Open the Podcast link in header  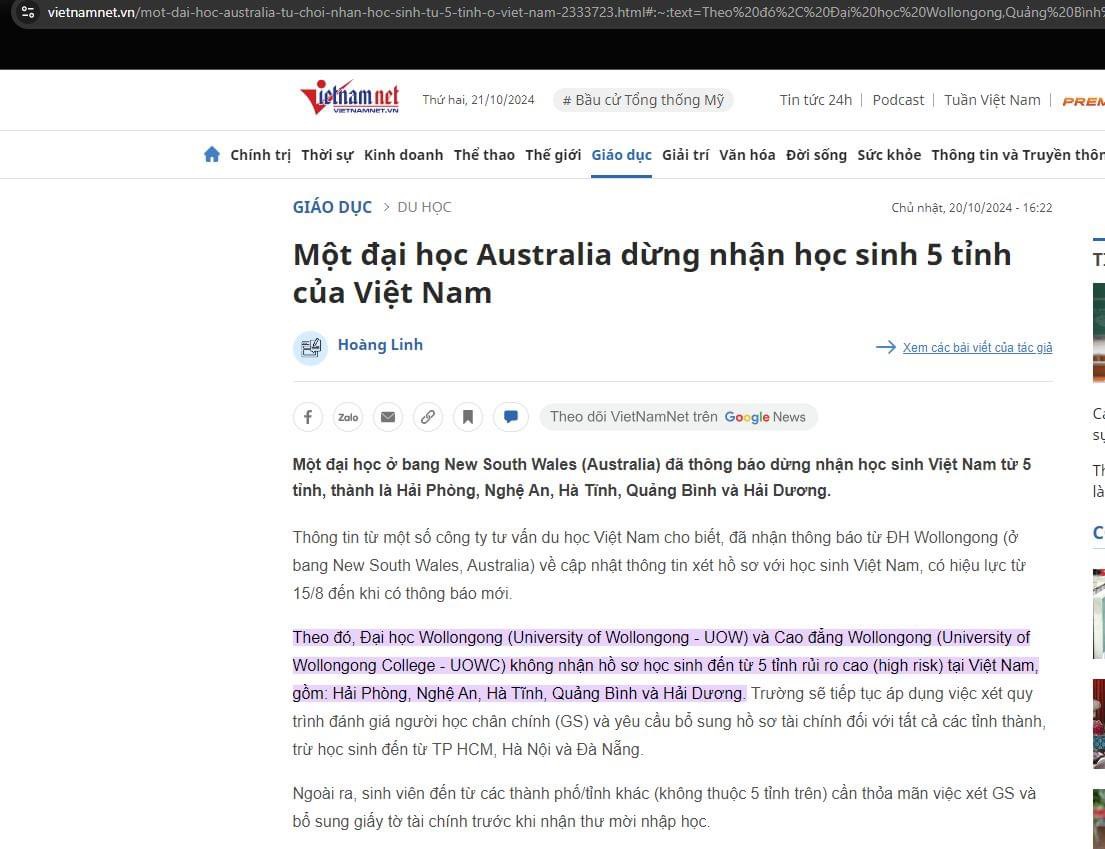point(898,100)
